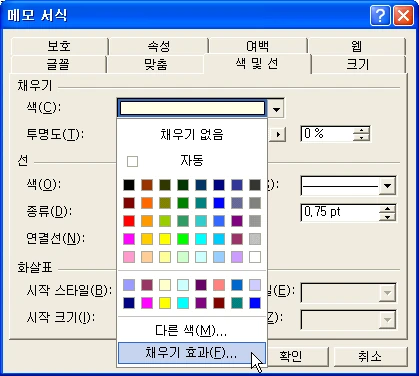This screenshot has width=419, height=376.
Task: Open the line style dropdown arrow
Action: (387, 186)
